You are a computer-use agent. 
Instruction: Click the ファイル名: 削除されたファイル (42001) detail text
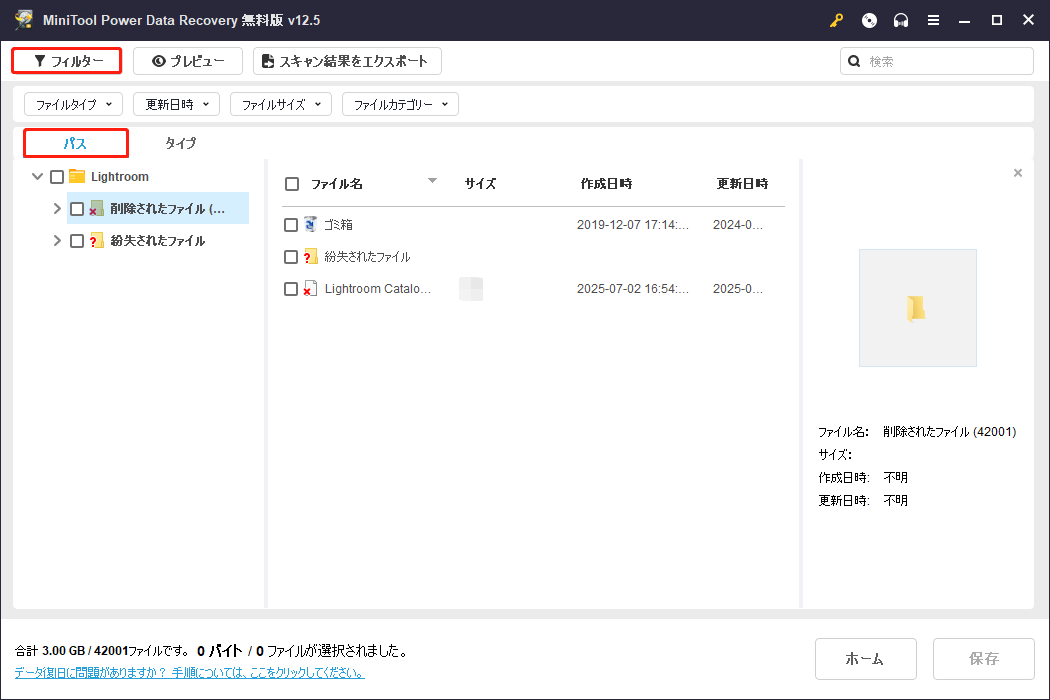click(x=917, y=432)
